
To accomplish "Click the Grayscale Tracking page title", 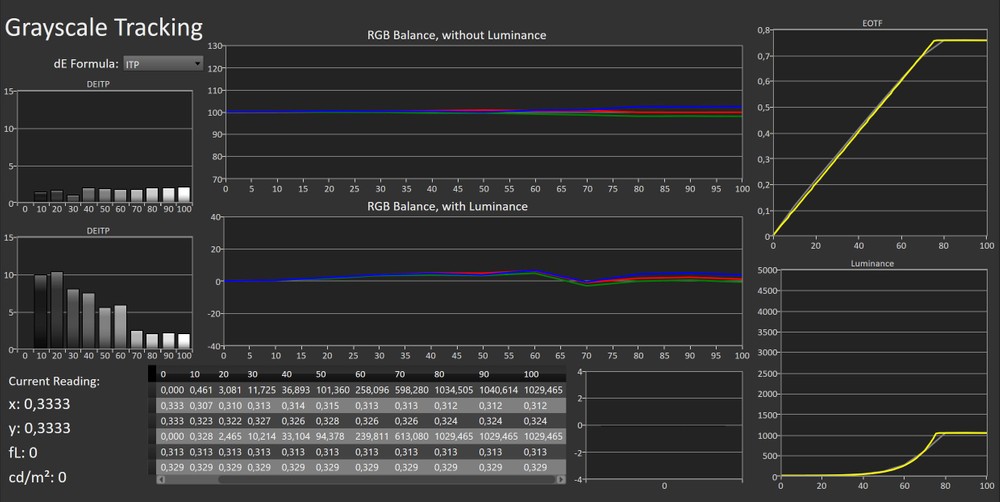I will pyautogui.click(x=104, y=28).
